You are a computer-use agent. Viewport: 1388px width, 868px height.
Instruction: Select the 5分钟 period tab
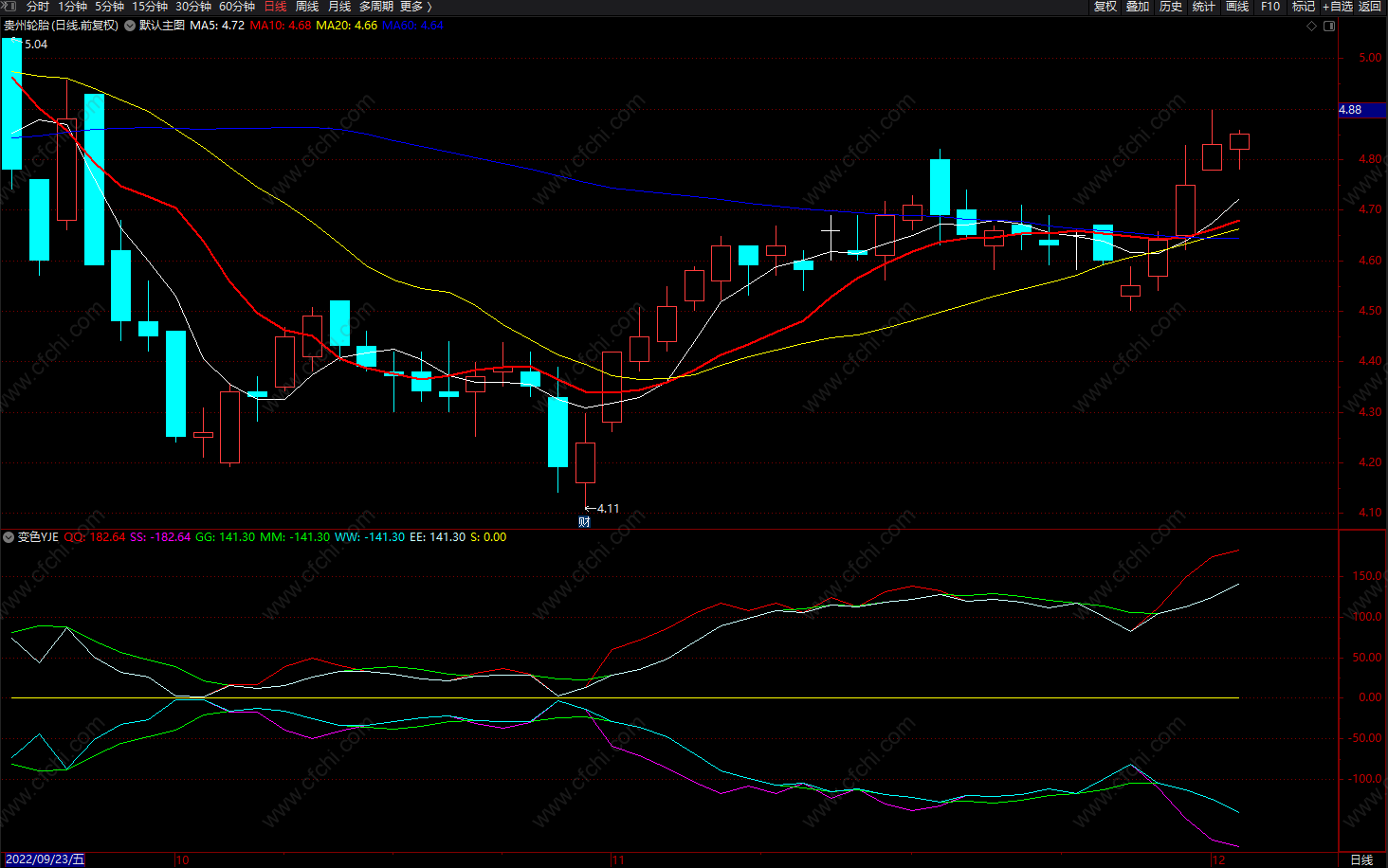tap(110, 7)
